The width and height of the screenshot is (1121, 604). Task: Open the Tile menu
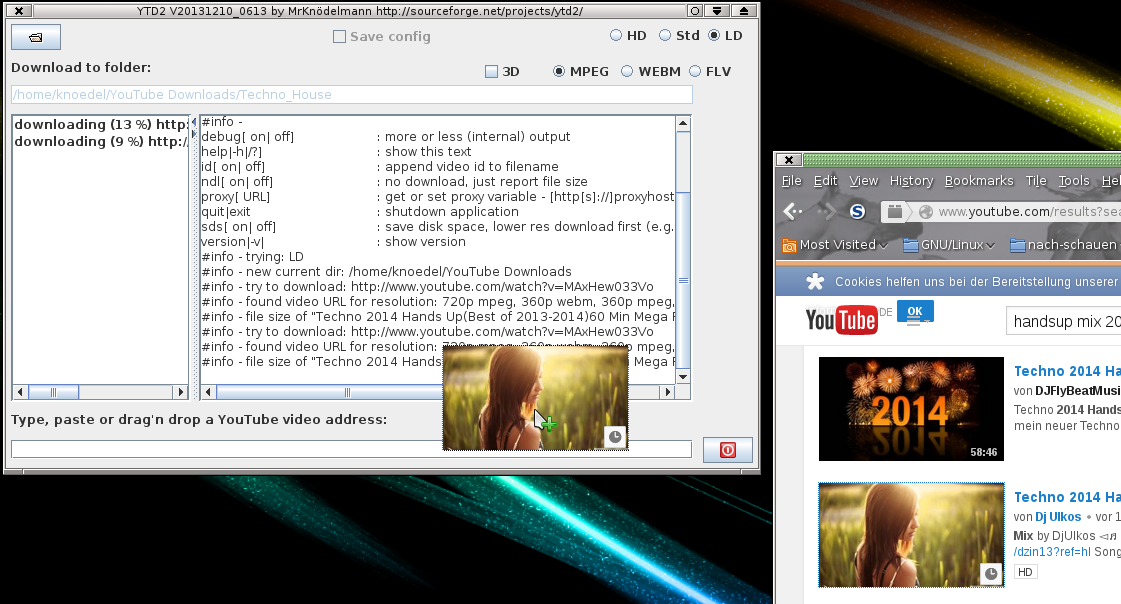(1036, 181)
